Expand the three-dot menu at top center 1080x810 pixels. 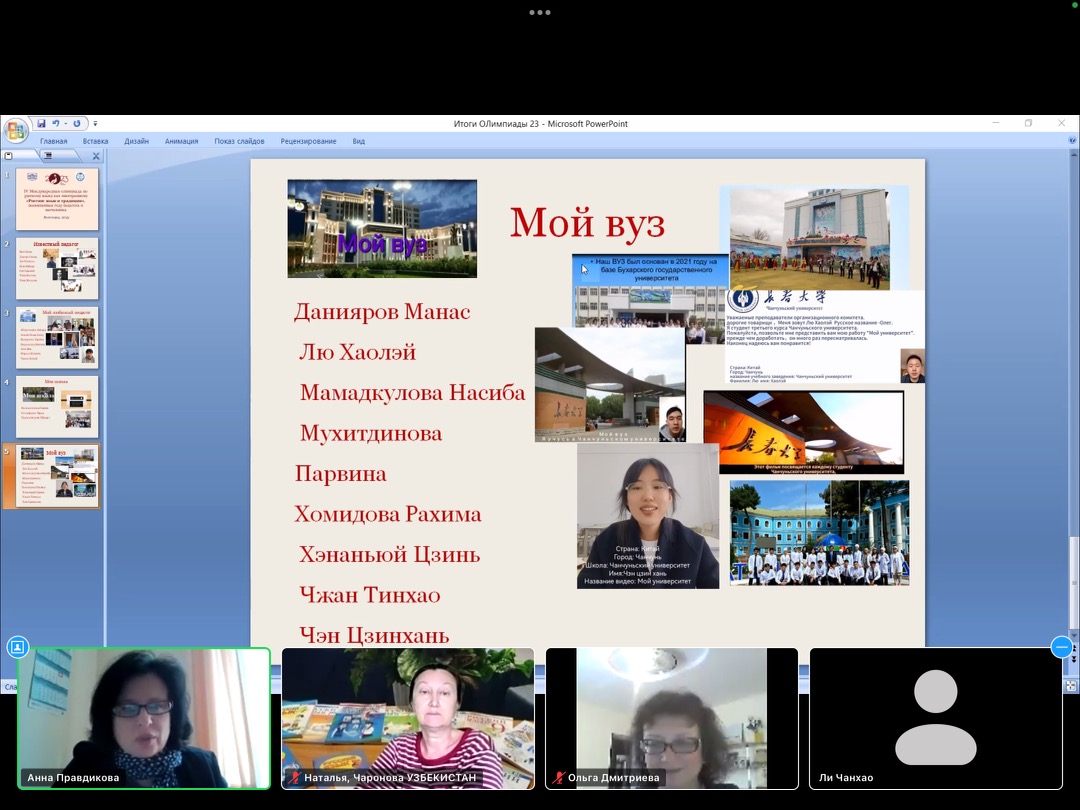click(x=540, y=13)
